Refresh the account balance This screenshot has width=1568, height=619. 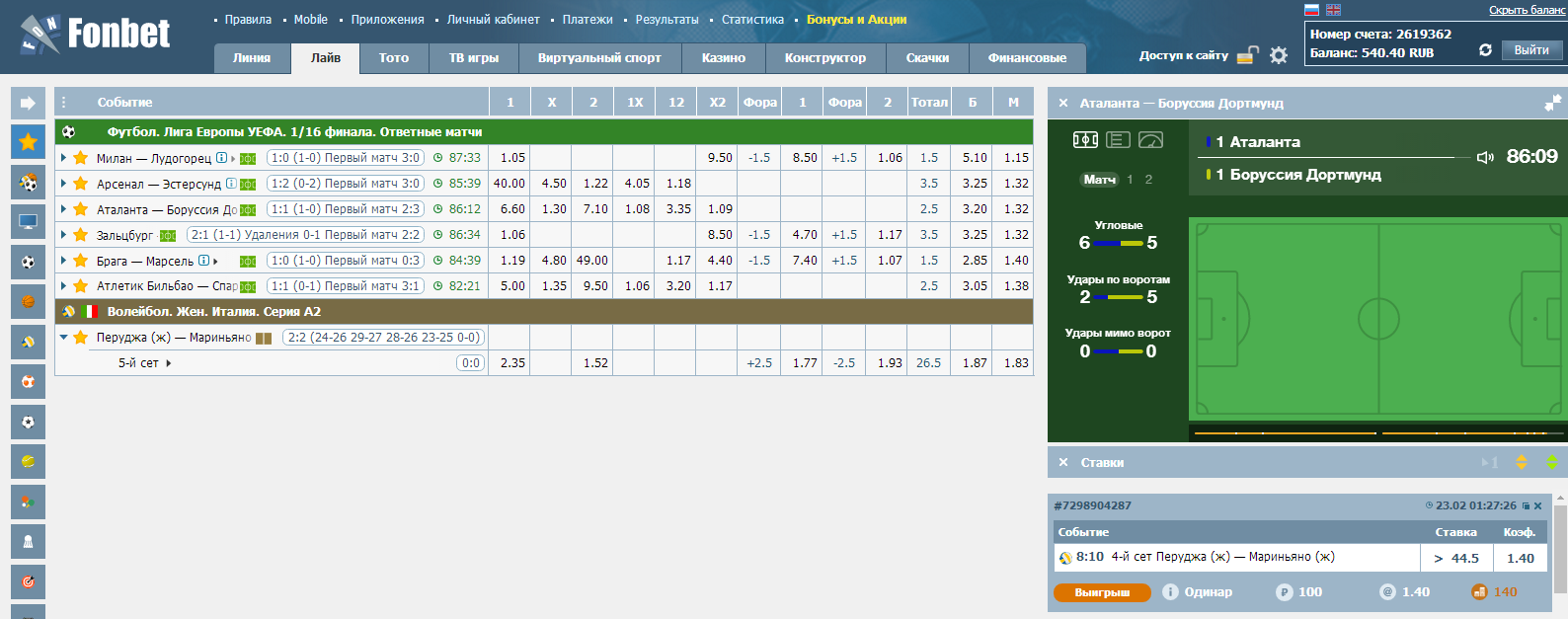[x=1485, y=50]
